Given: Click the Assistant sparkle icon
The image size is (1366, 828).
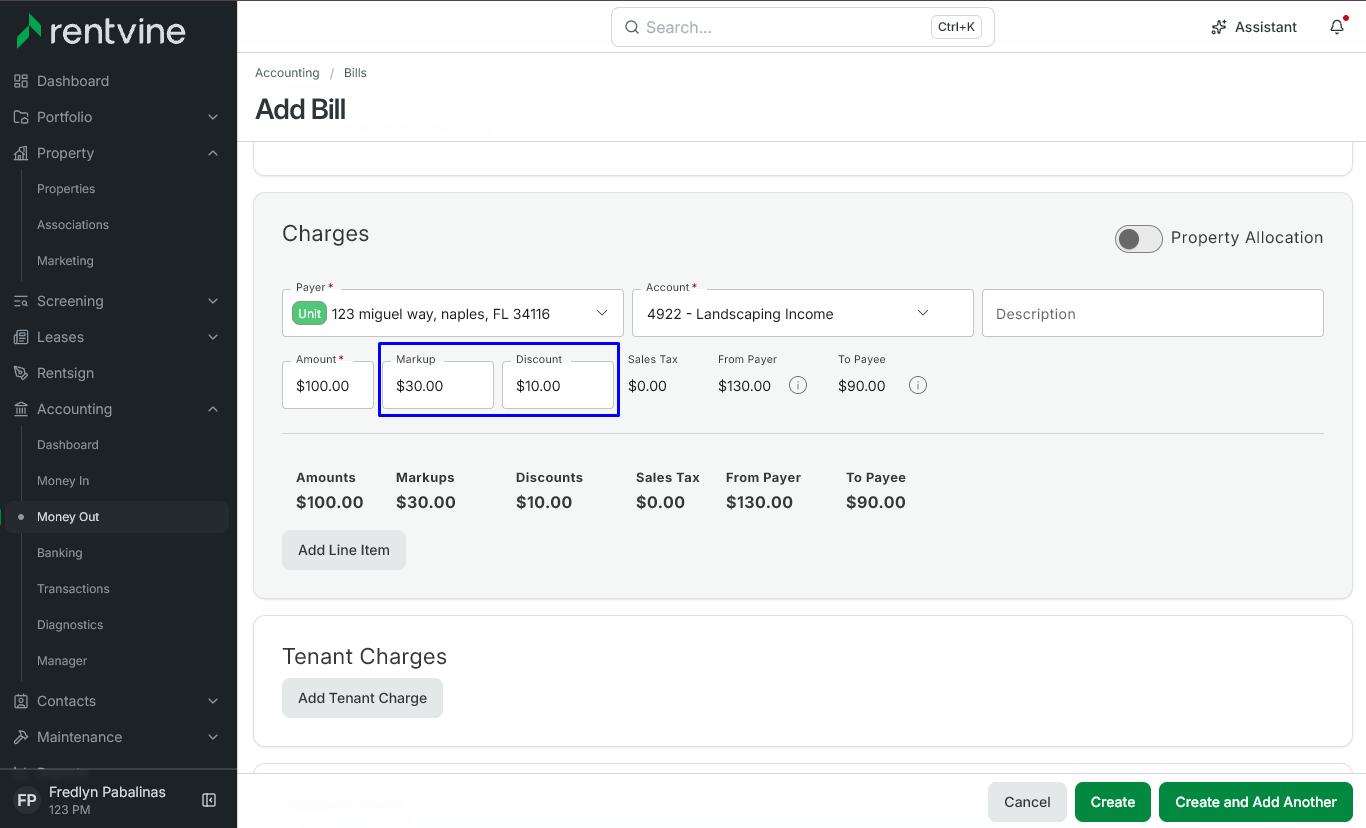Looking at the screenshot, I should [x=1219, y=27].
